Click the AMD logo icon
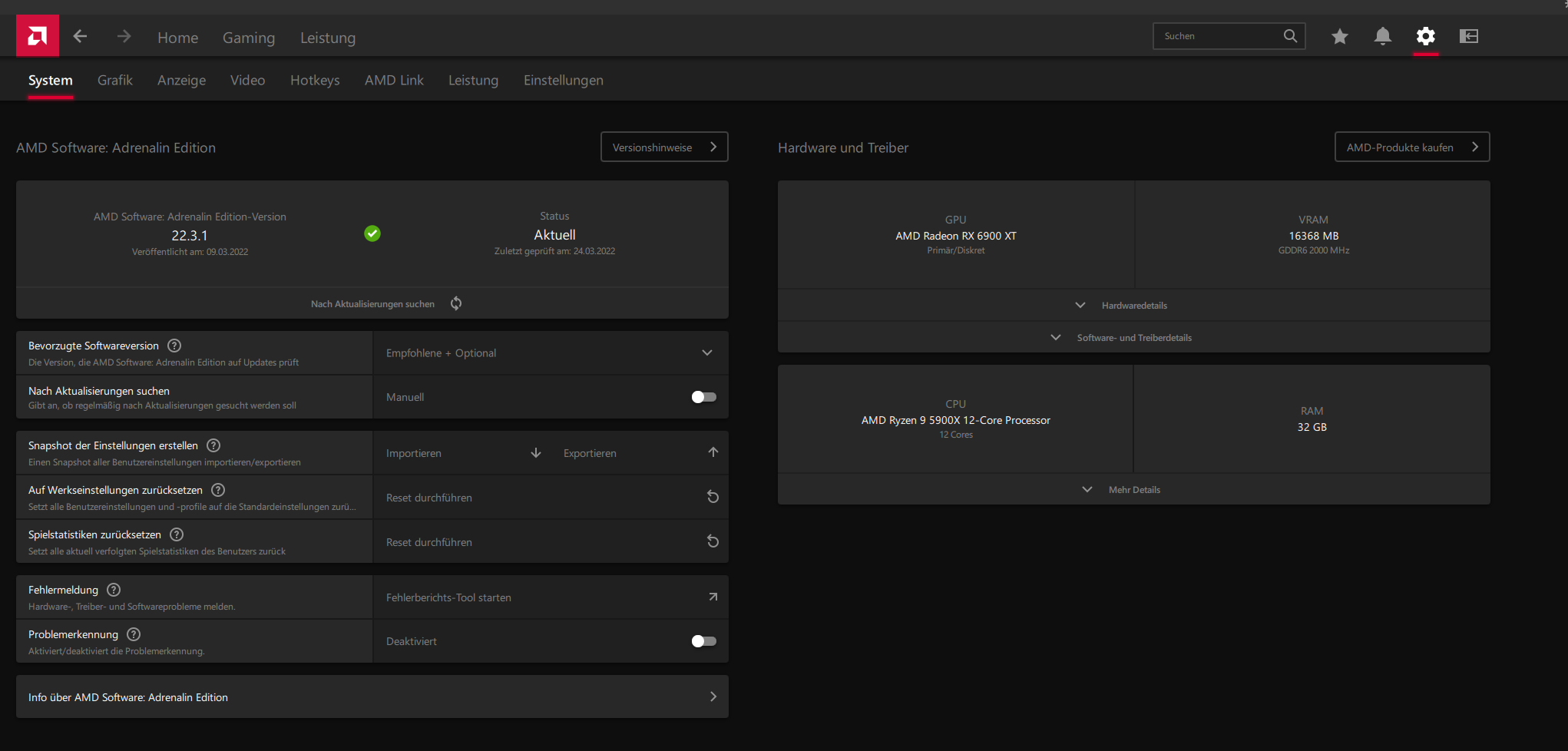Image resolution: width=1568 pixels, height=751 pixels. coord(38,36)
